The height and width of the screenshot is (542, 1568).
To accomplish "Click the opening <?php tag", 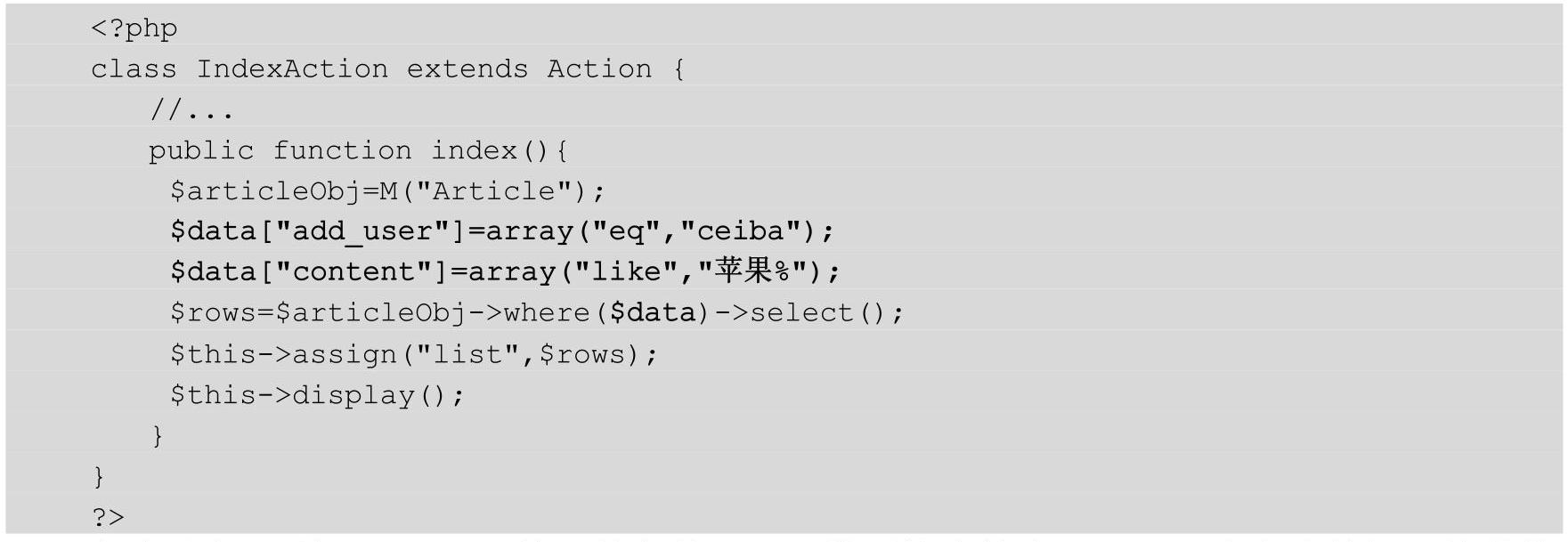I will (x=134, y=28).
